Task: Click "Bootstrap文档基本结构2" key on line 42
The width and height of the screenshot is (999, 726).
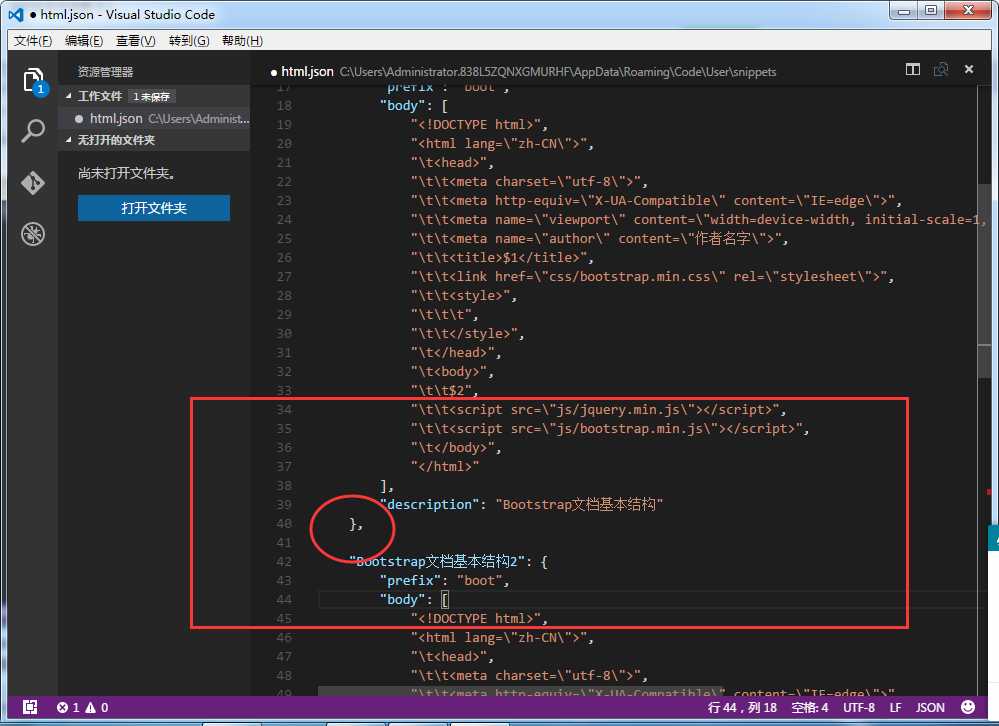Action: (440, 562)
